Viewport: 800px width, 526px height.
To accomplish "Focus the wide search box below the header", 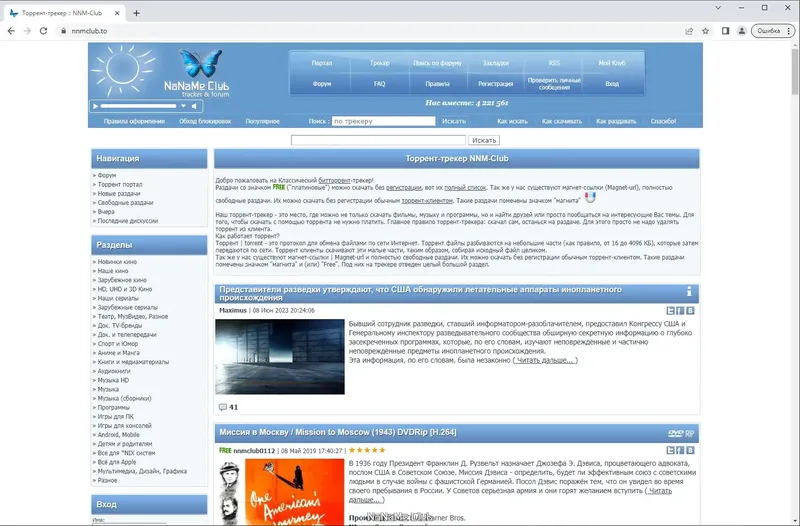I will point(378,140).
